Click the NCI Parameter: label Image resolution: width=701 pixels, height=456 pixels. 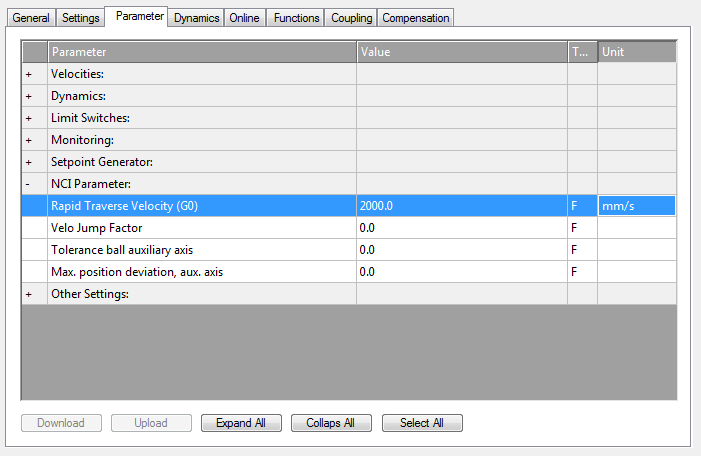click(91, 184)
